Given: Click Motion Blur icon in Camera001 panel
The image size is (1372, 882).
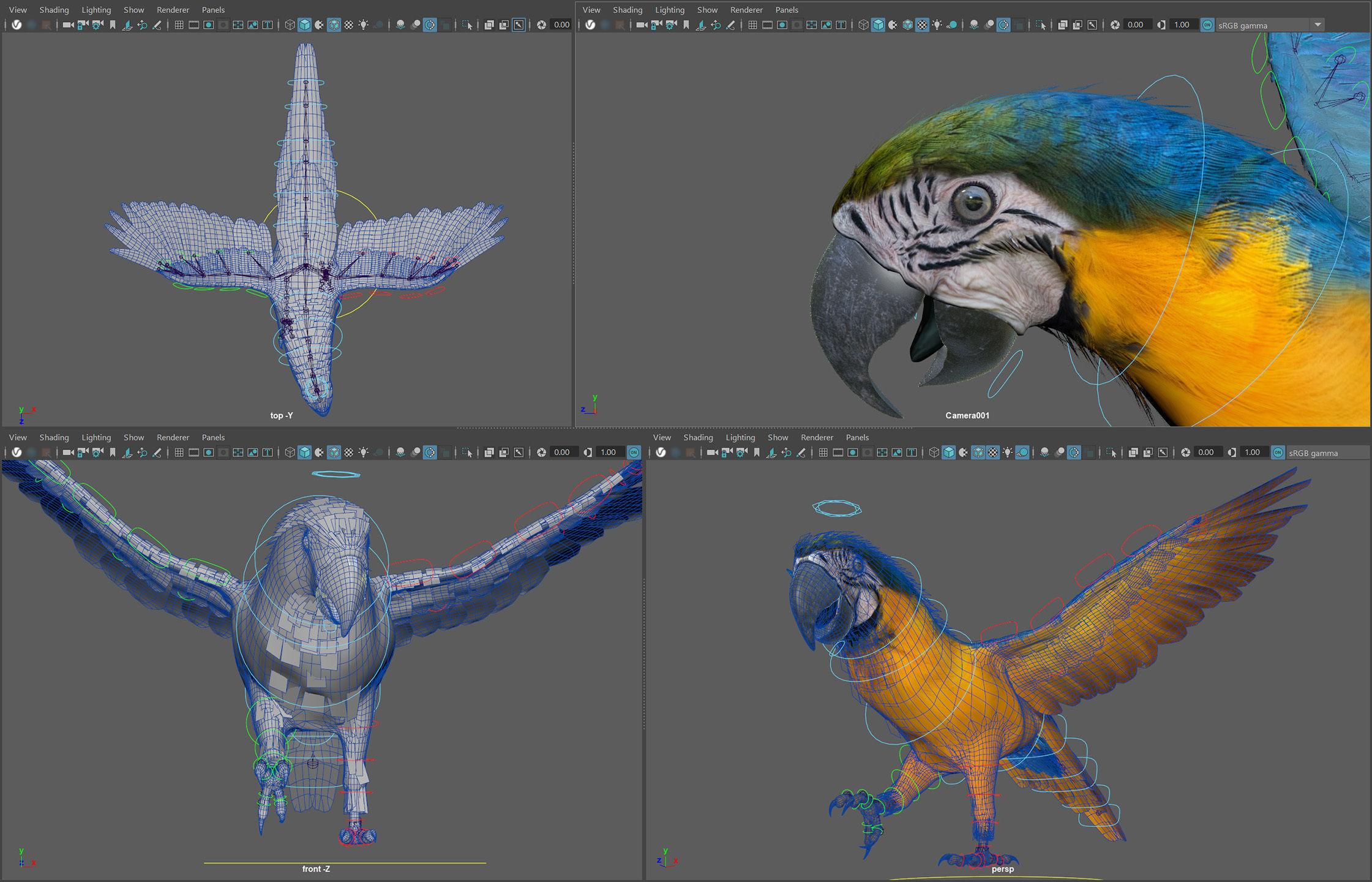Looking at the screenshot, I should point(989,25).
